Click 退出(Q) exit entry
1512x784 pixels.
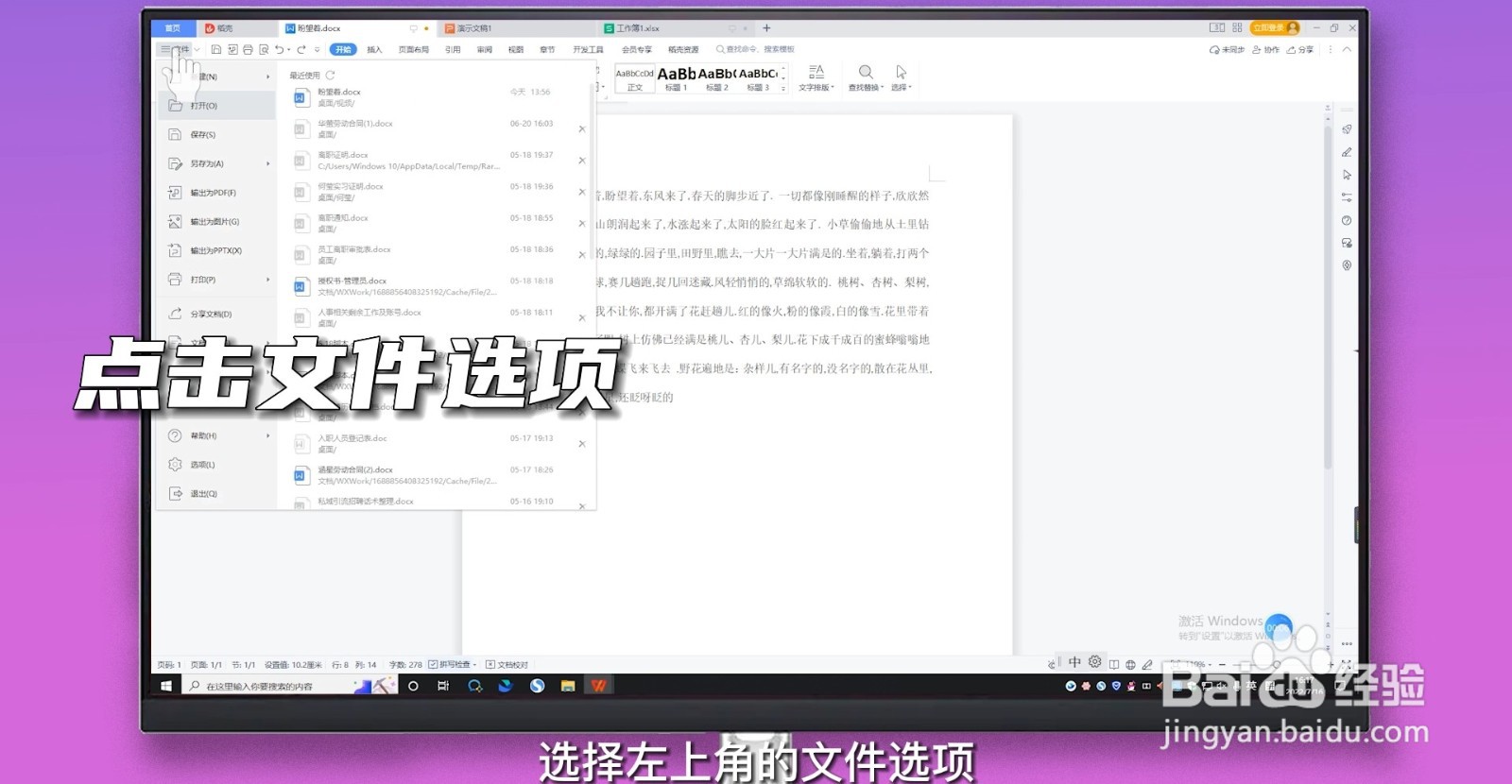(x=216, y=494)
